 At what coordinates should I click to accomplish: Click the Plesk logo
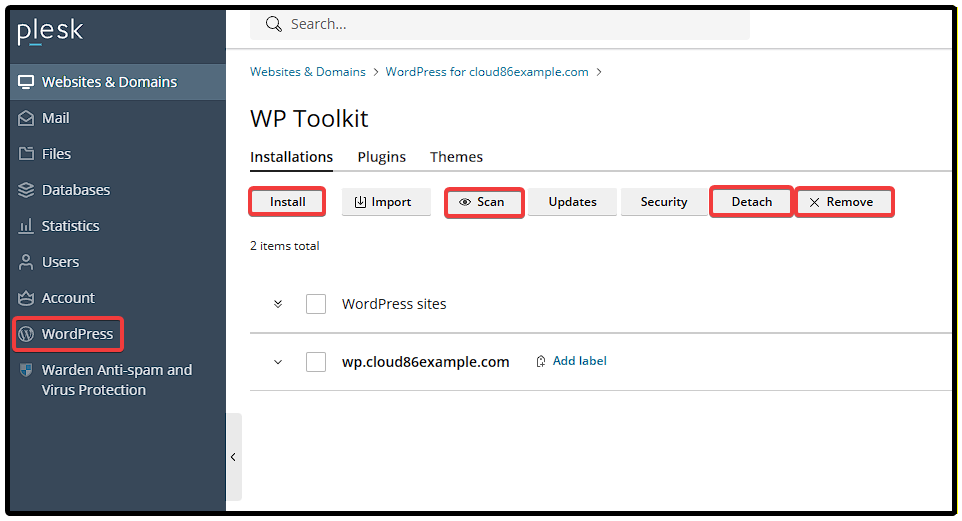click(50, 31)
